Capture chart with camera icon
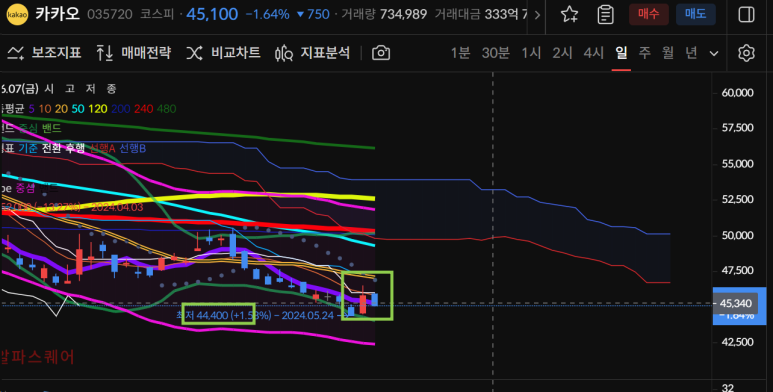Screen dimensions: 773x392 (x=381, y=53)
